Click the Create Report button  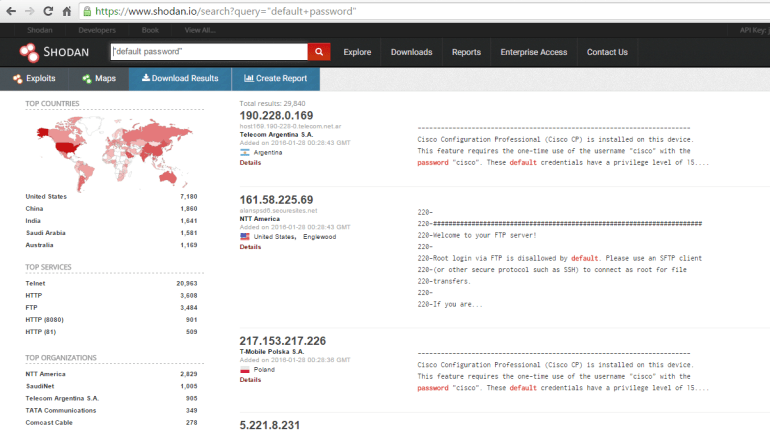click(x=274, y=78)
